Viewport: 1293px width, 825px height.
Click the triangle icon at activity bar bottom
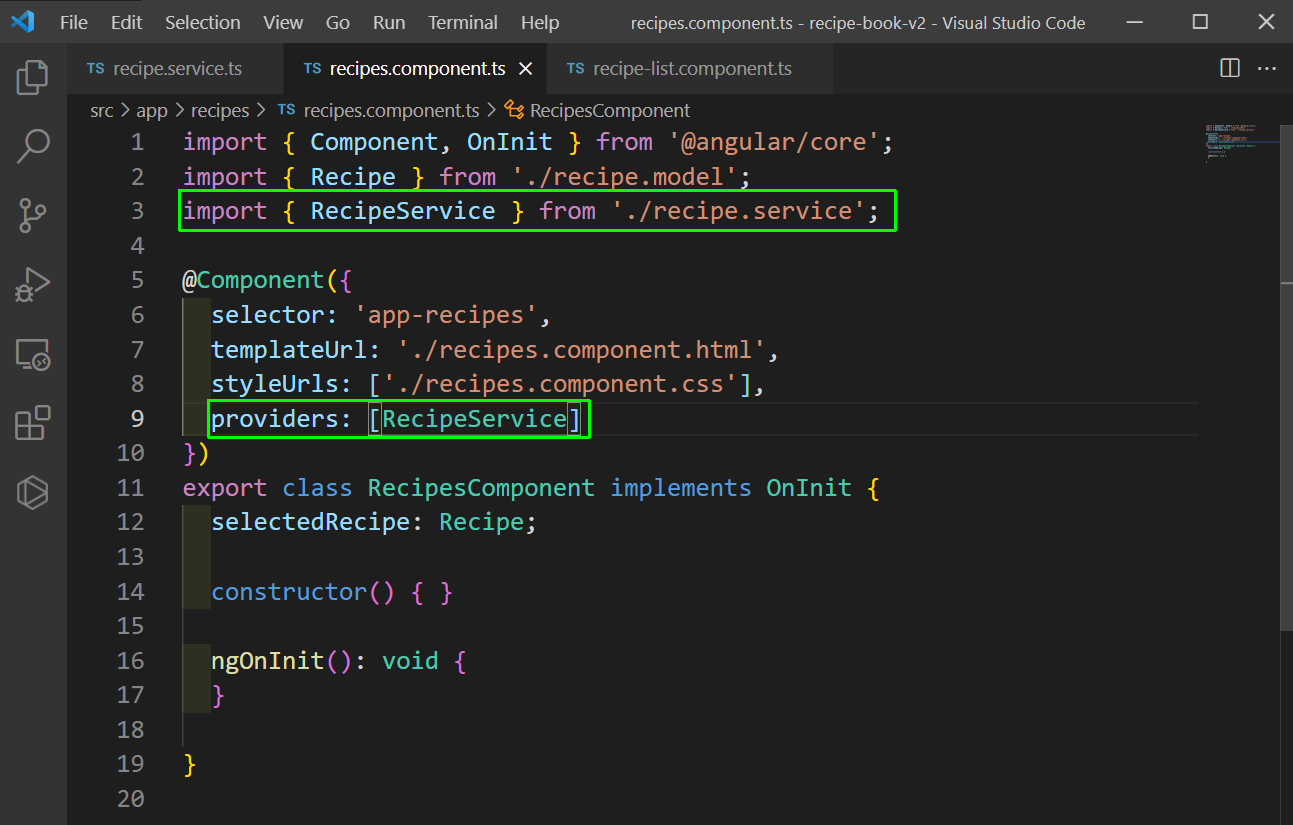33,491
